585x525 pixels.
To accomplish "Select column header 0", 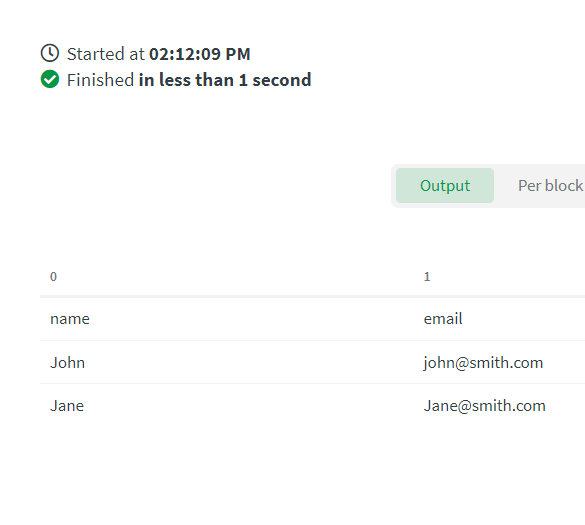I will 53,276.
